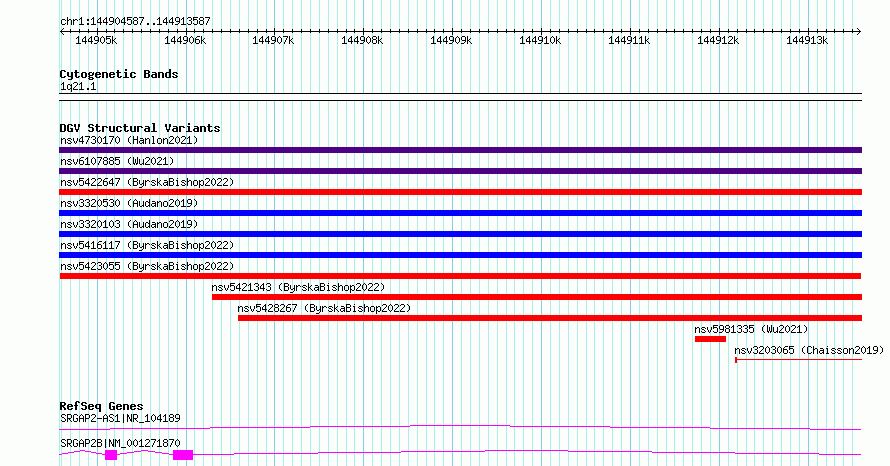The width and height of the screenshot is (890, 466).
Task: Click the Cytogenetic Bands track title
Action: tap(119, 74)
